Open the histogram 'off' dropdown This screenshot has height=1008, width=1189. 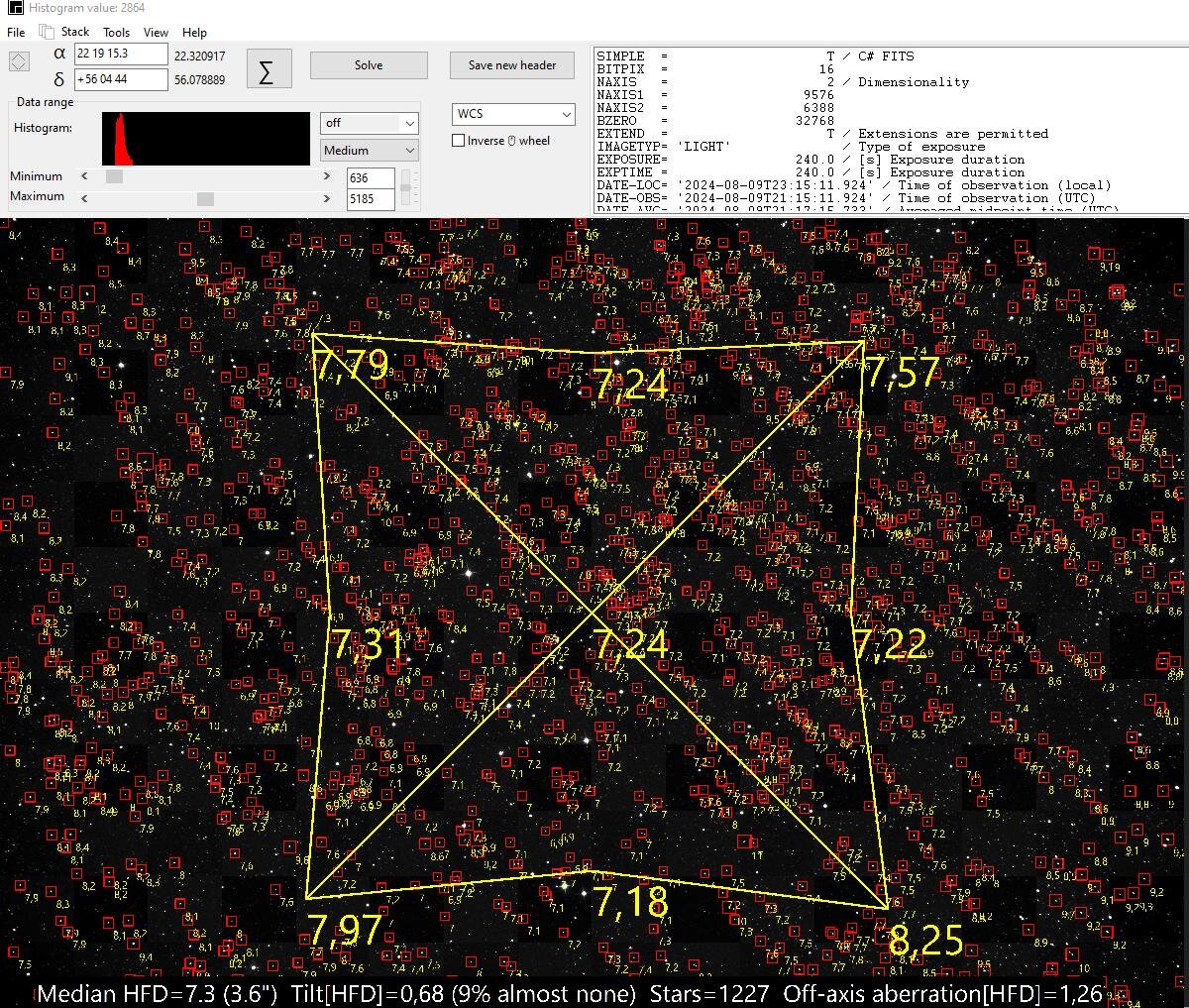(x=370, y=123)
